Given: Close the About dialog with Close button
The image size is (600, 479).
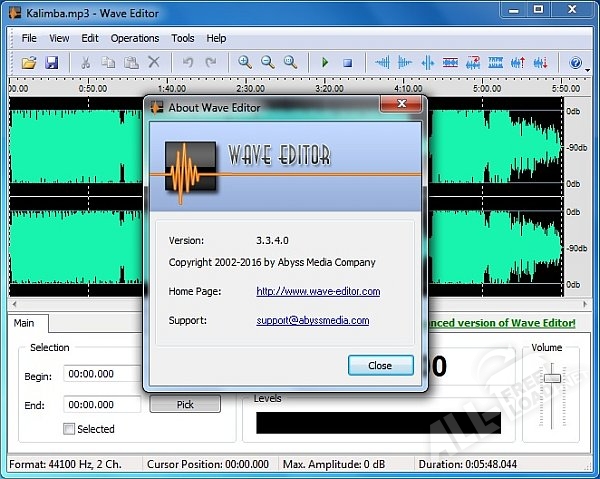Looking at the screenshot, I should coord(380,365).
